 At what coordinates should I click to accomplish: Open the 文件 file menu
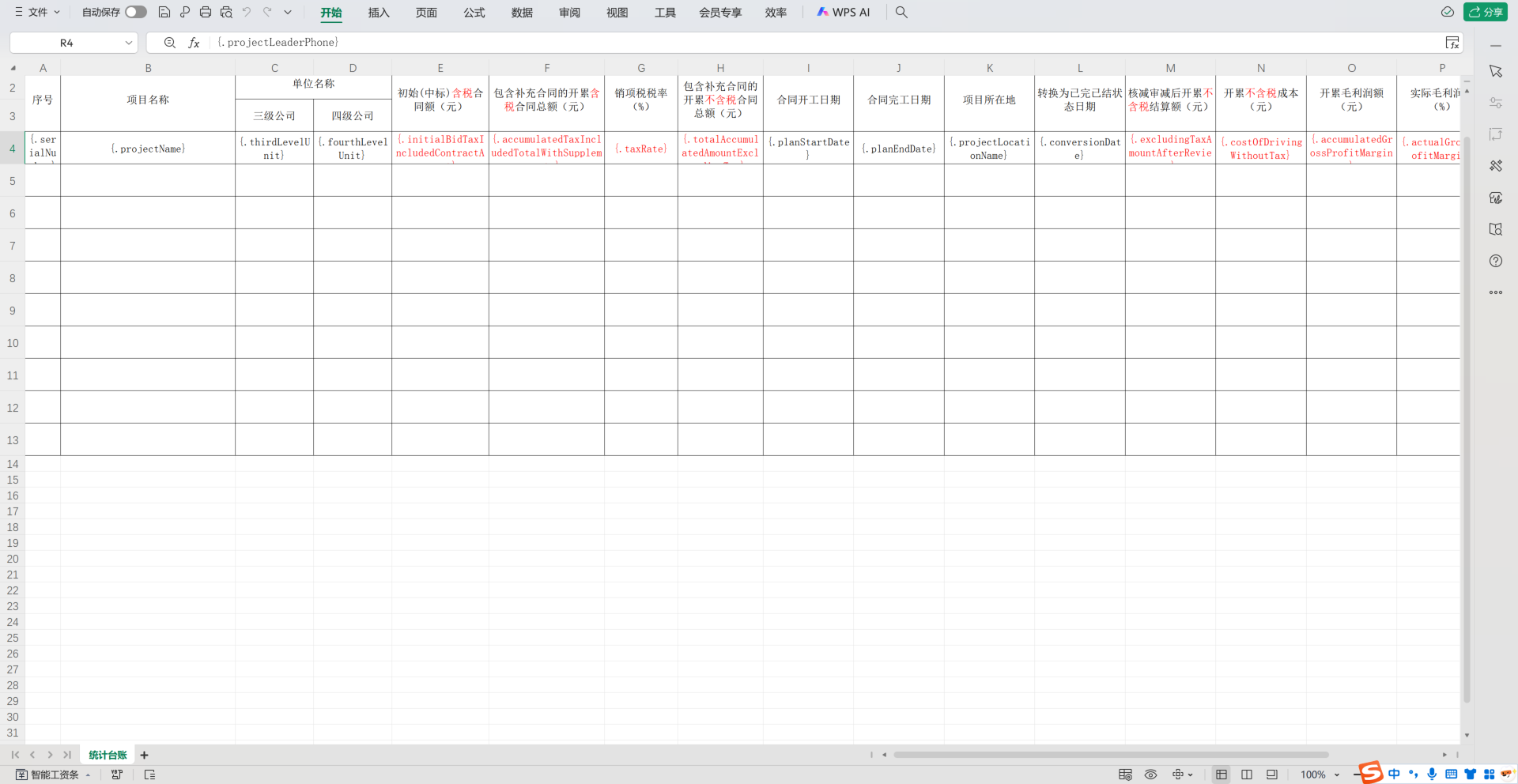pos(37,12)
